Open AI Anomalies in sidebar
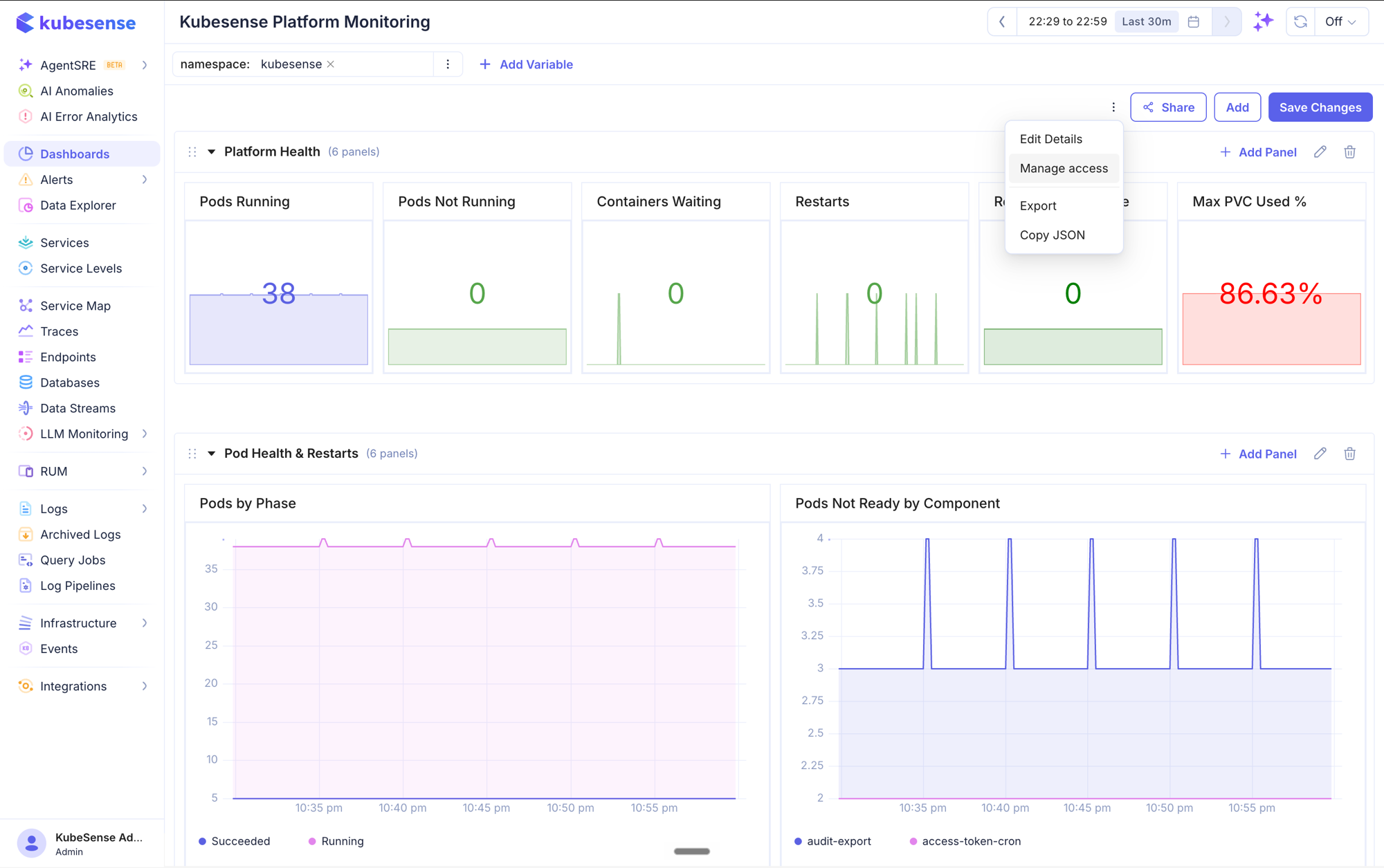Viewport: 1384px width, 868px height. click(x=76, y=91)
